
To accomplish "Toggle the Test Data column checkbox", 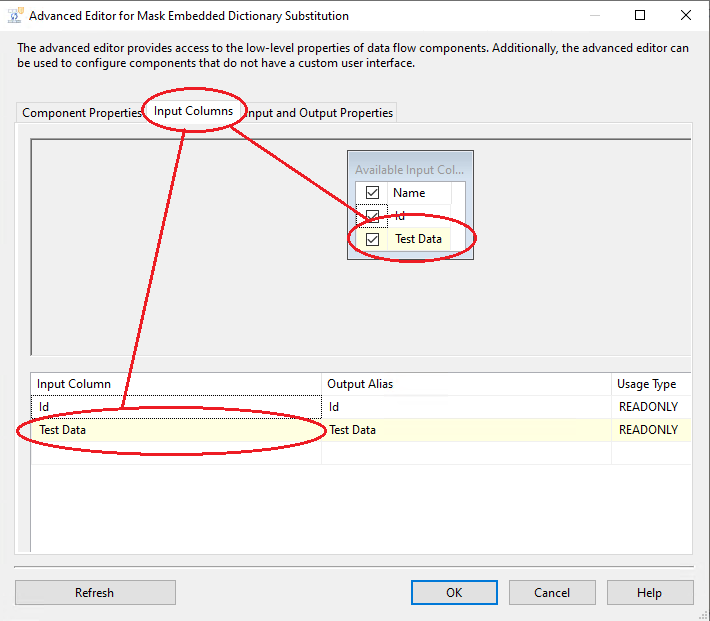I will point(372,239).
